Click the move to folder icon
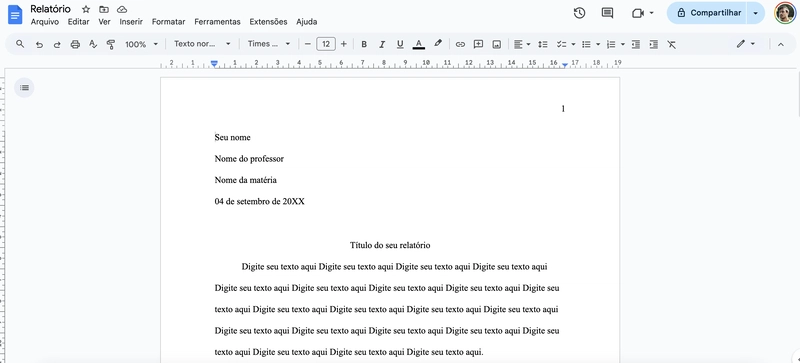This screenshot has width=800, height=363. point(104,9)
